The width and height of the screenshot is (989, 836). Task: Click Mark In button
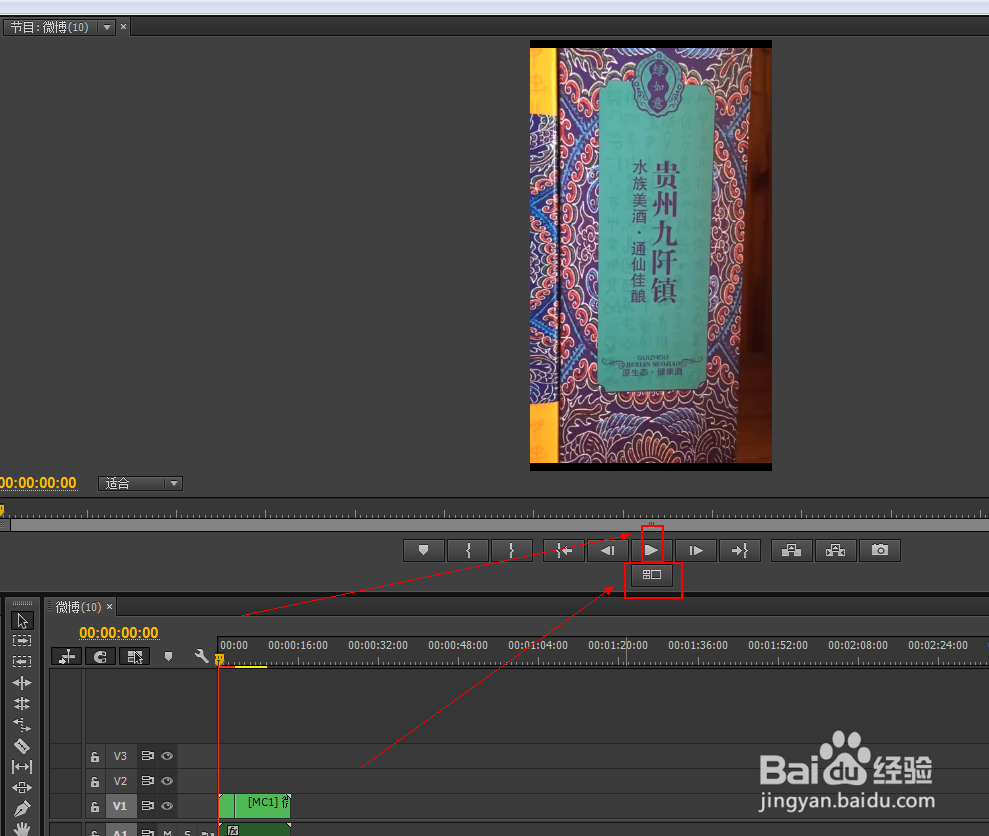click(x=468, y=551)
